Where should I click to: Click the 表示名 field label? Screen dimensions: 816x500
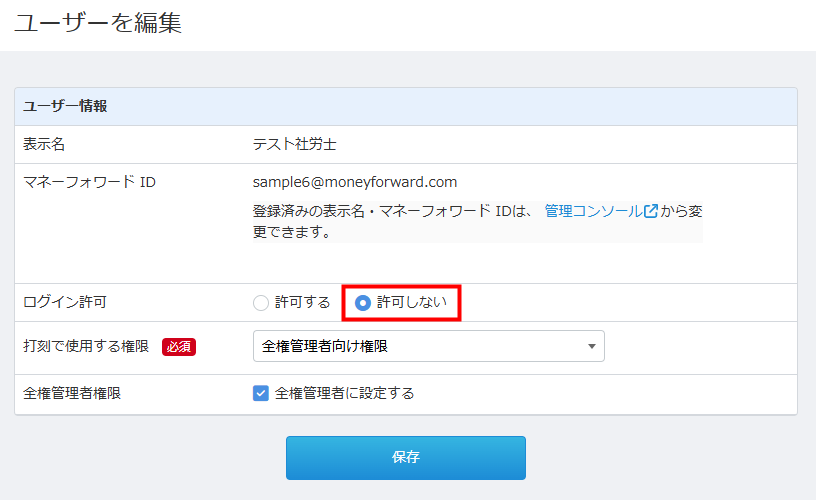pyautogui.click(x=44, y=144)
